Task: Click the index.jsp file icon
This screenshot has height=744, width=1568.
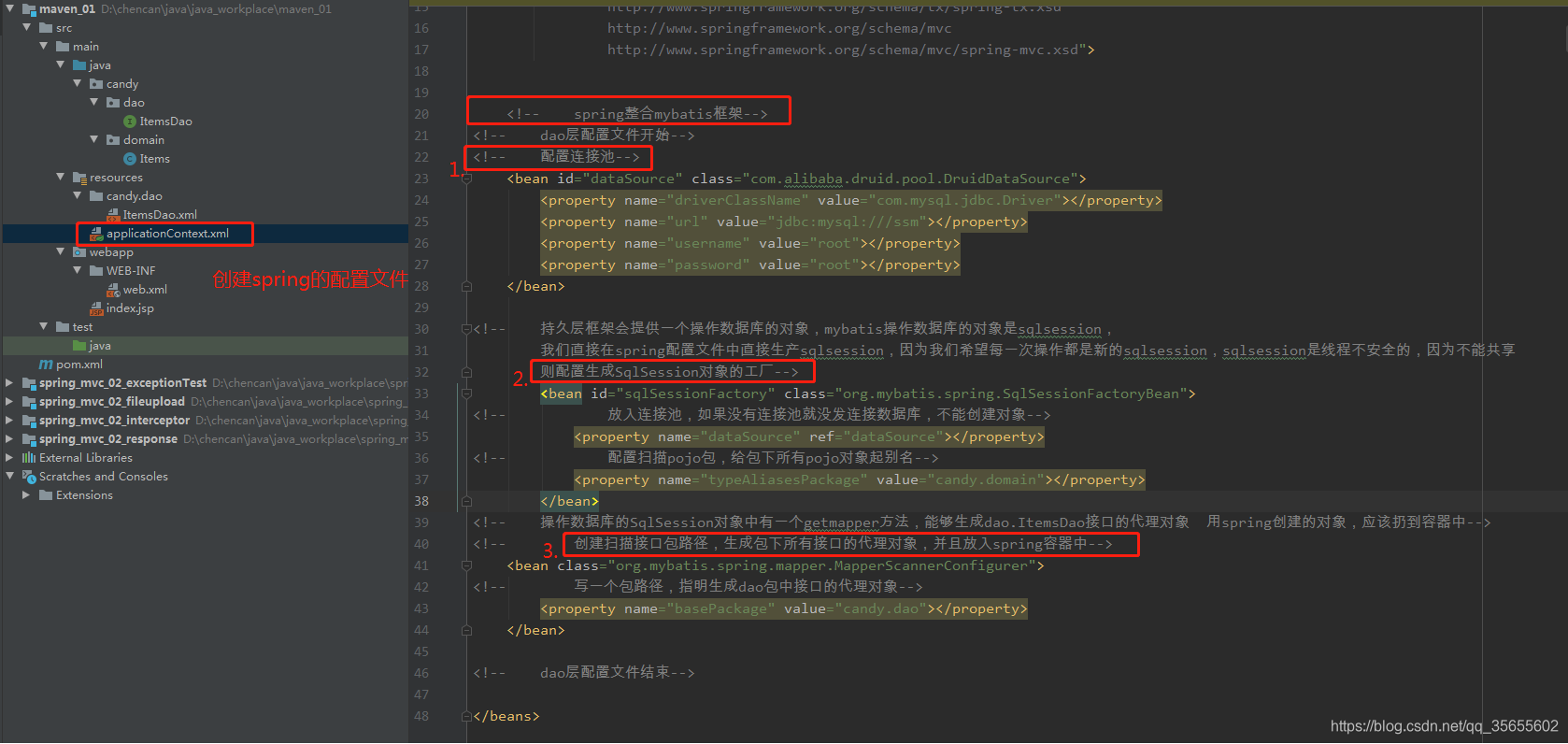Action: (x=96, y=308)
